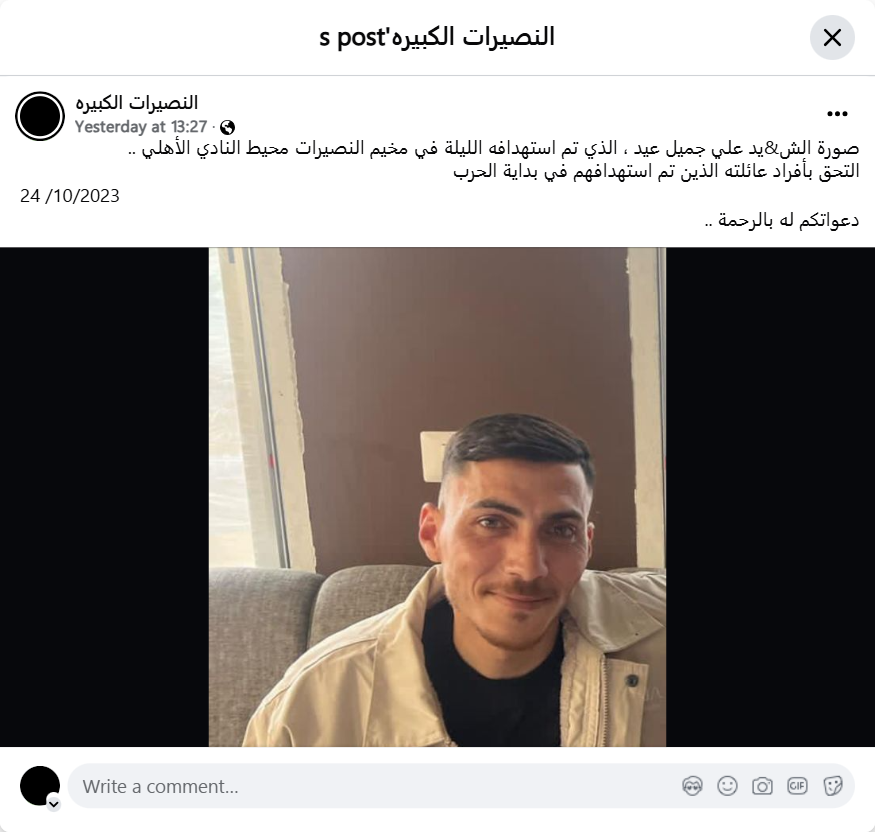Attach a photo using the camera icon
Screen dimensions: 875x832
(762, 786)
